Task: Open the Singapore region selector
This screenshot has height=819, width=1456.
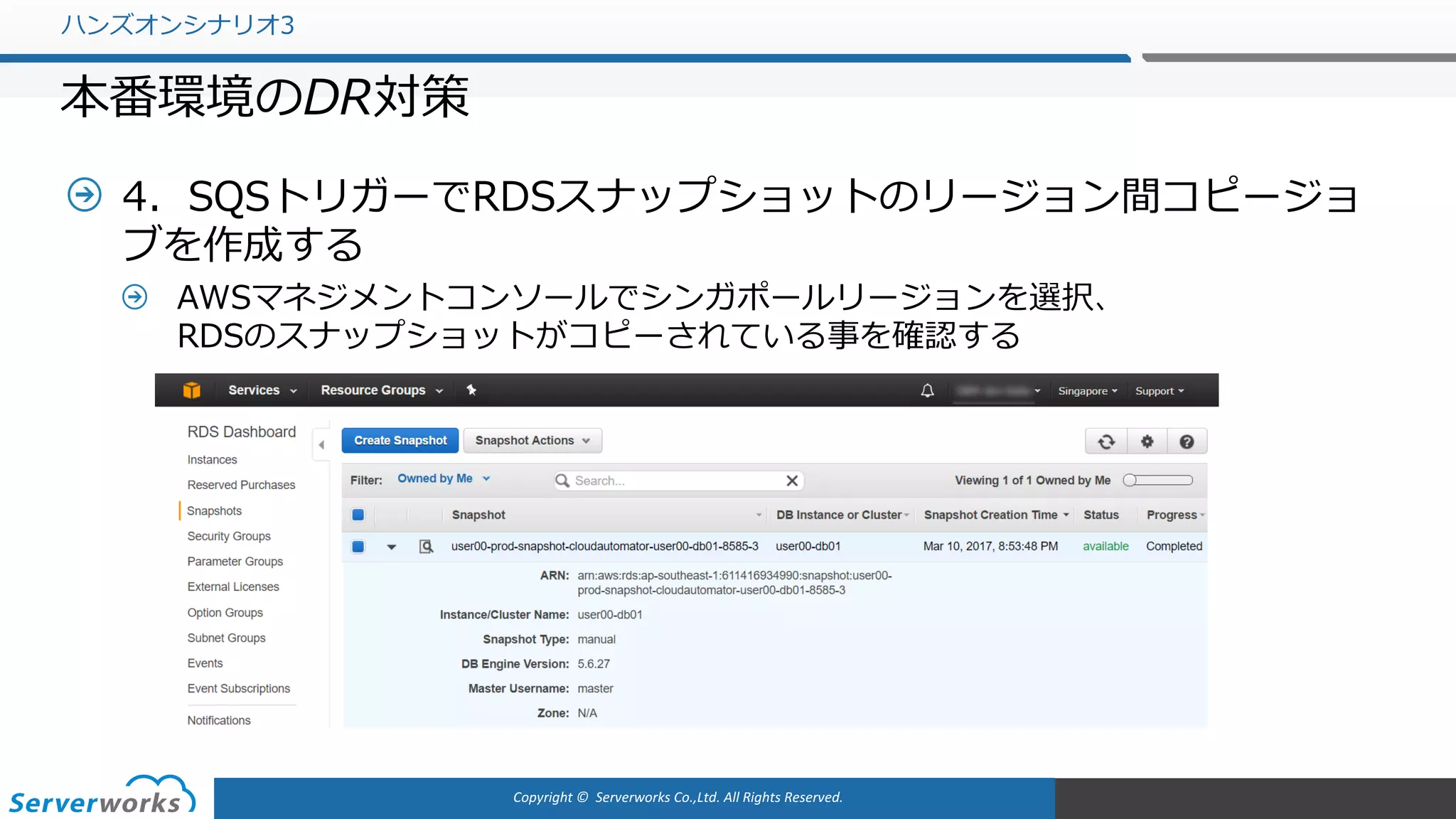Action: [x=1088, y=391]
